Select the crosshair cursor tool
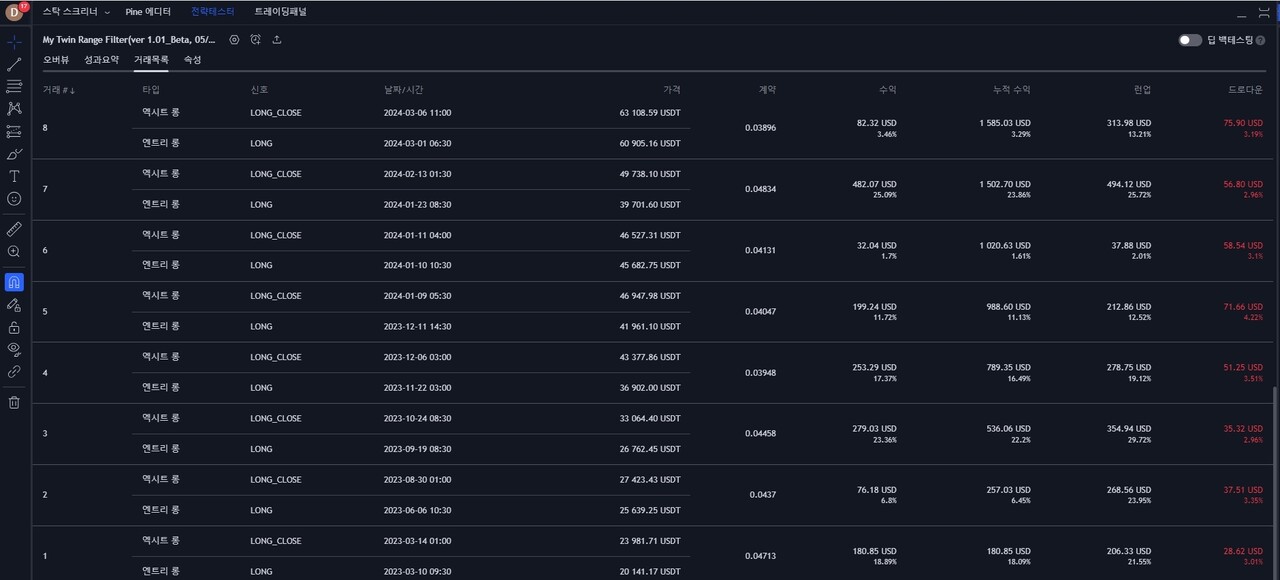Screen dimensions: 1280x580 14,42
